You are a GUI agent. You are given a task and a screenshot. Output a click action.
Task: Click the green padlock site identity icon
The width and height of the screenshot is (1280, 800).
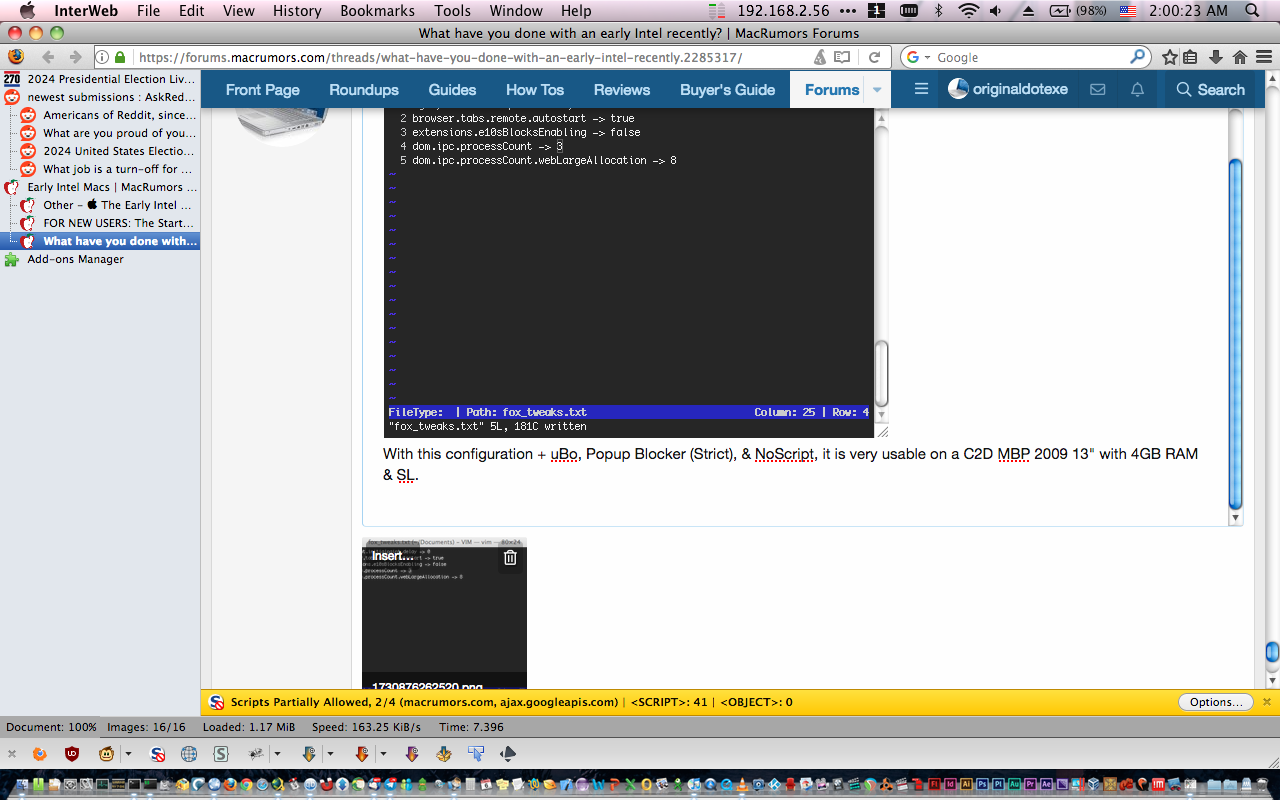tap(120, 58)
